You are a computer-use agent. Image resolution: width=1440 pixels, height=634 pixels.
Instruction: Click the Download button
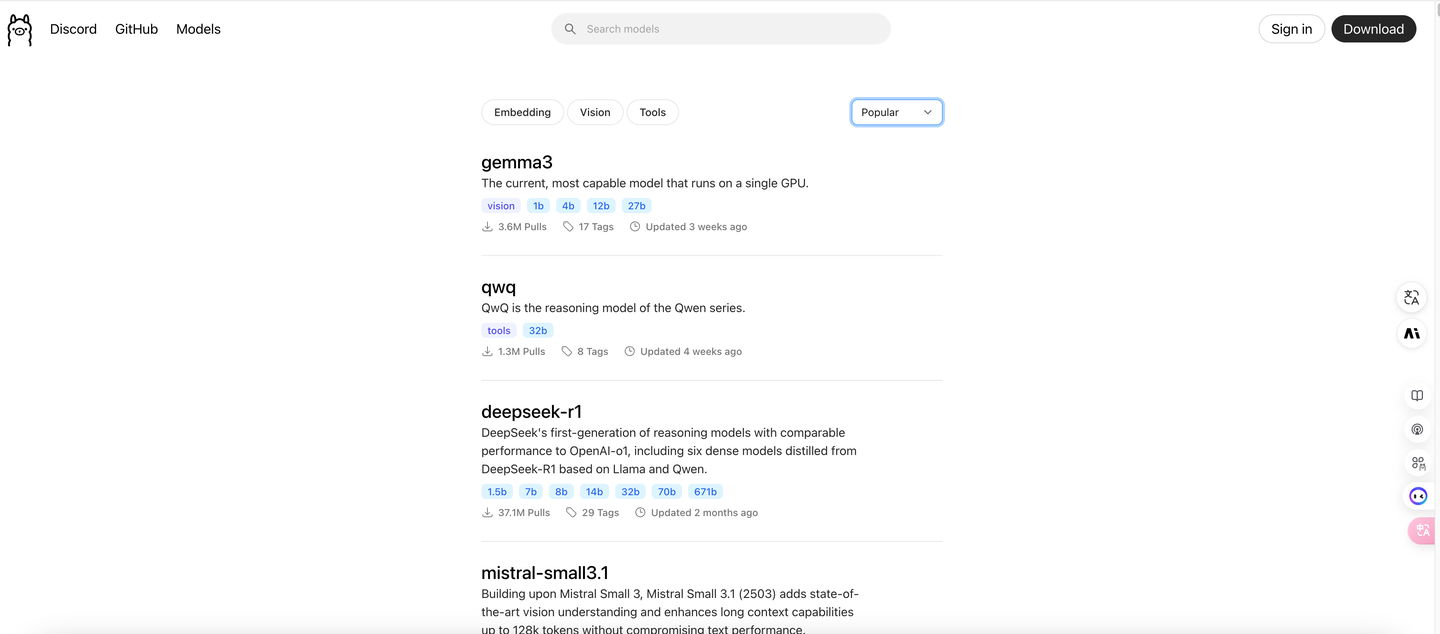(x=1373, y=28)
